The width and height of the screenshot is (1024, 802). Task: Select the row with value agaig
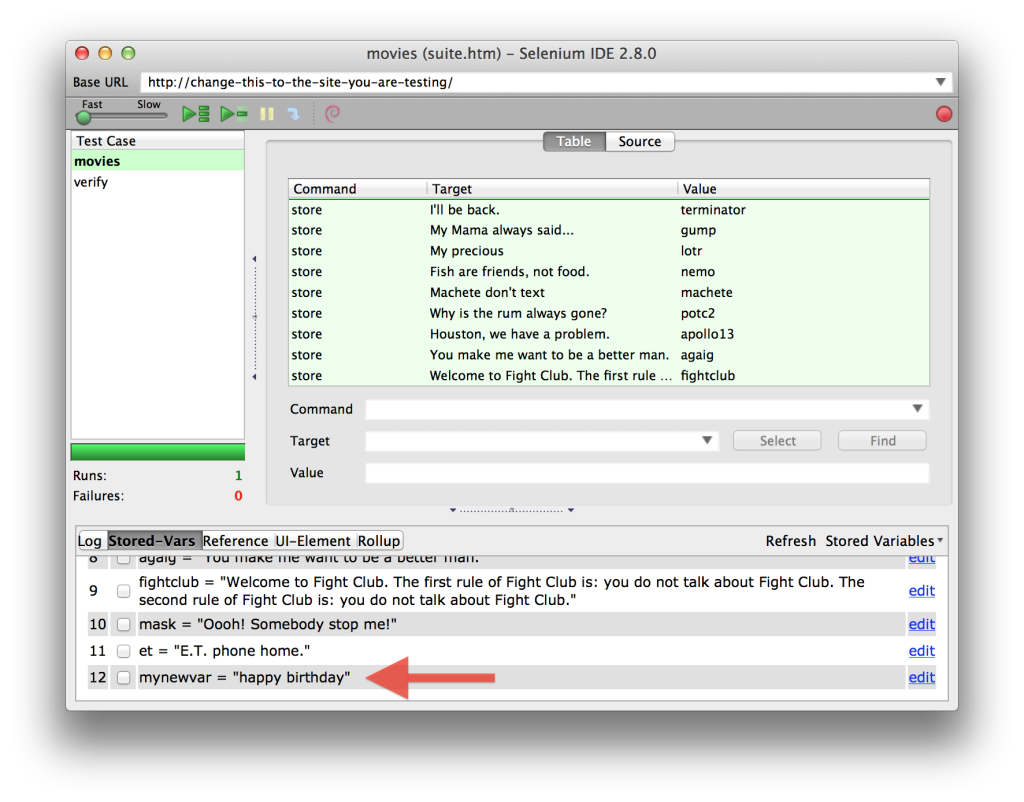point(609,355)
